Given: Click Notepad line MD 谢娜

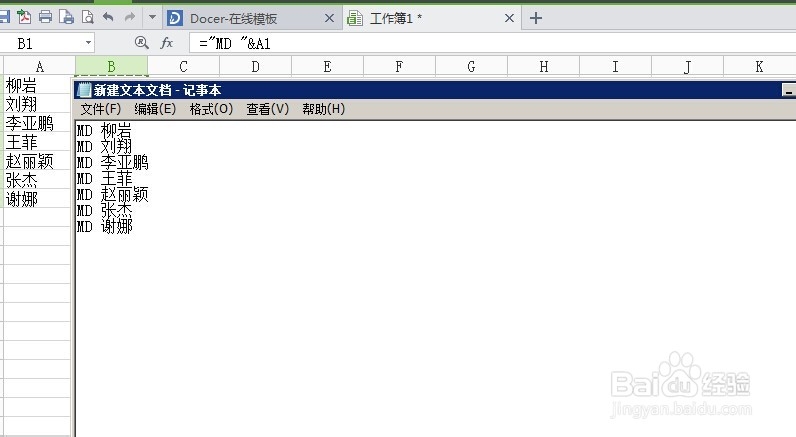Looking at the screenshot, I should coord(104,226).
